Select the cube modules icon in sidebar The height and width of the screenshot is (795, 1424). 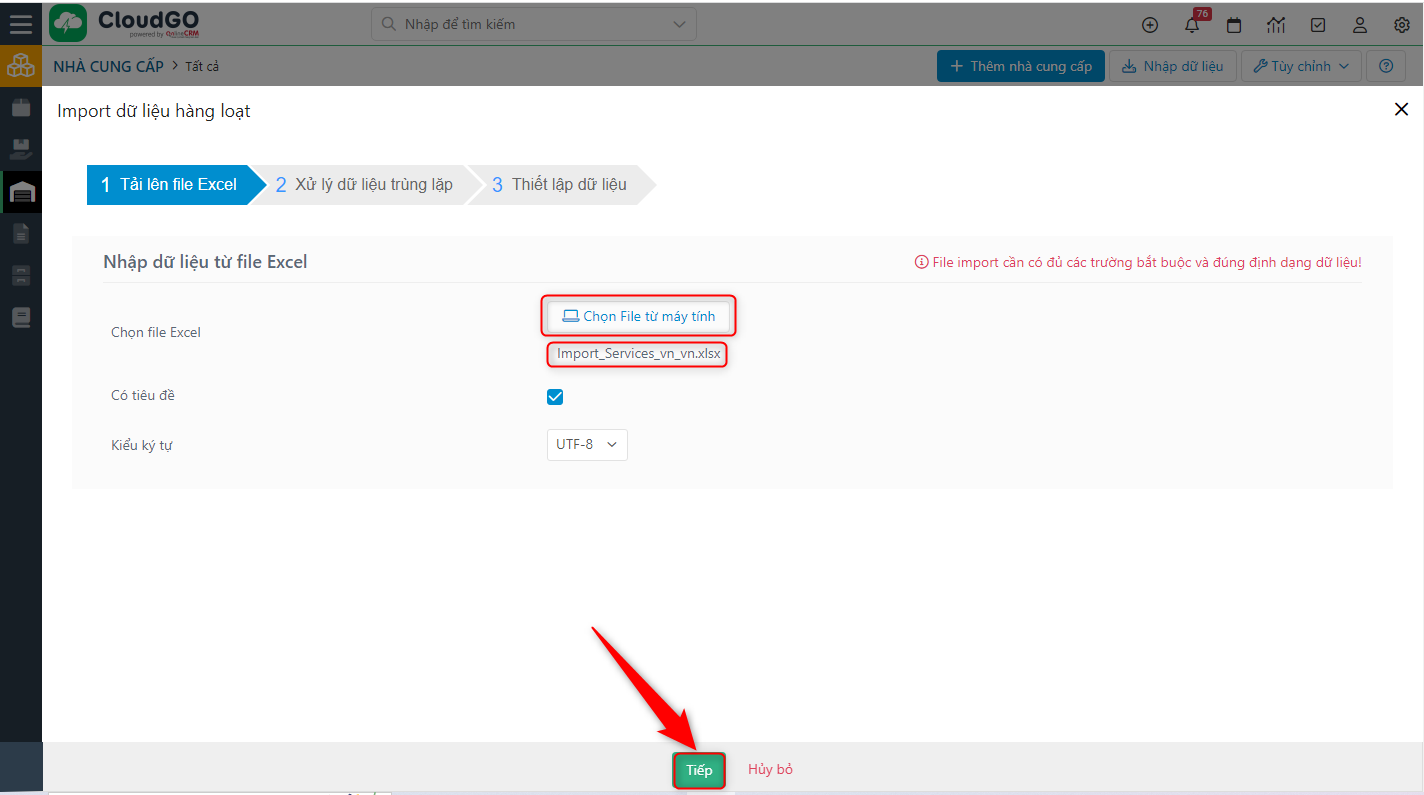(21, 66)
